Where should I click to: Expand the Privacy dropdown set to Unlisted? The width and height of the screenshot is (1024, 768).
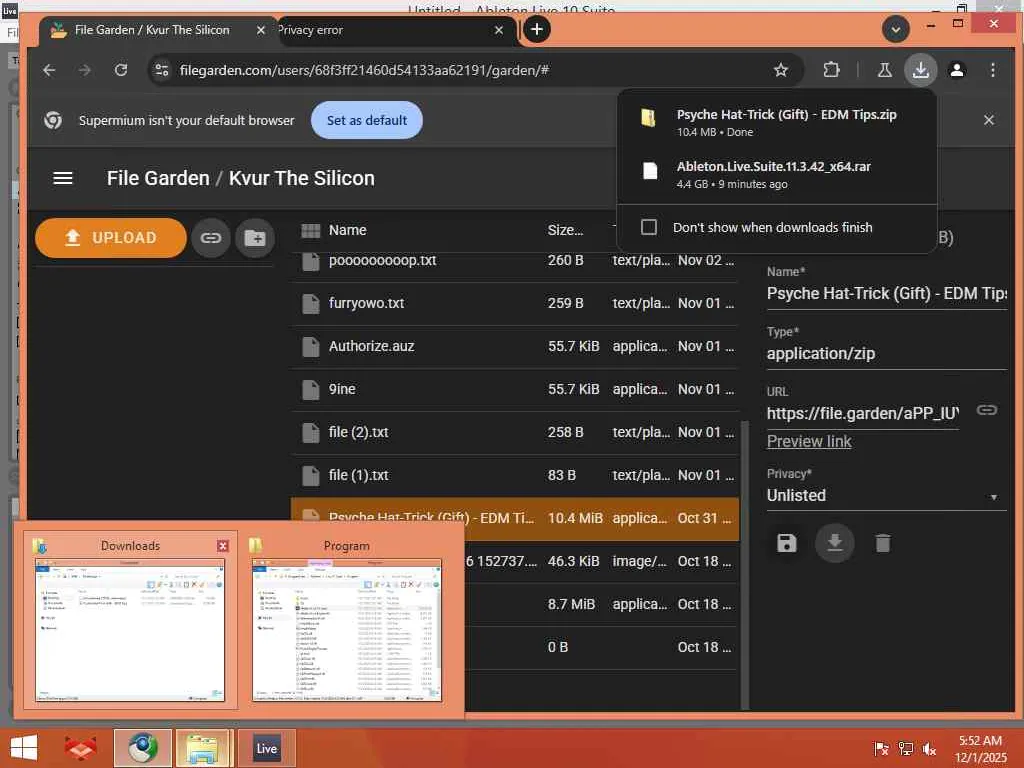[x=886, y=496]
